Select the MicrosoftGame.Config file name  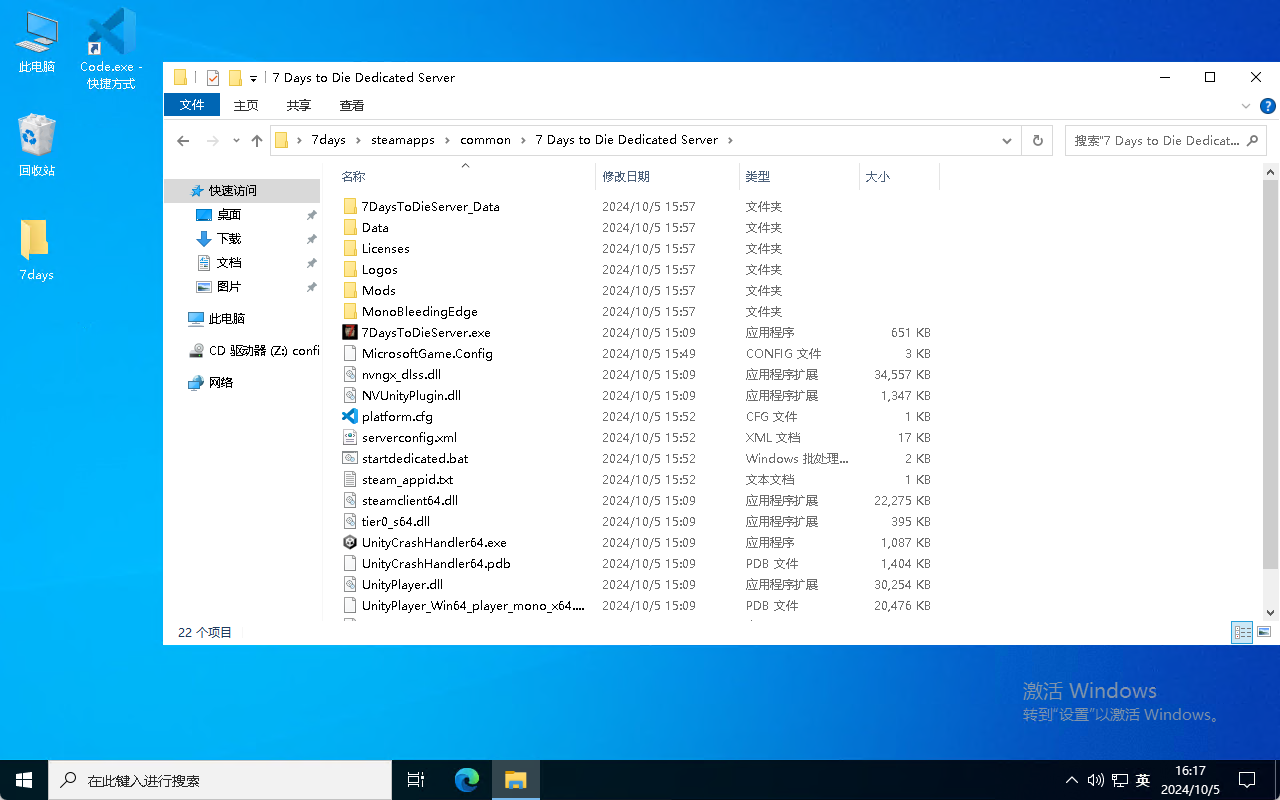click(427, 353)
